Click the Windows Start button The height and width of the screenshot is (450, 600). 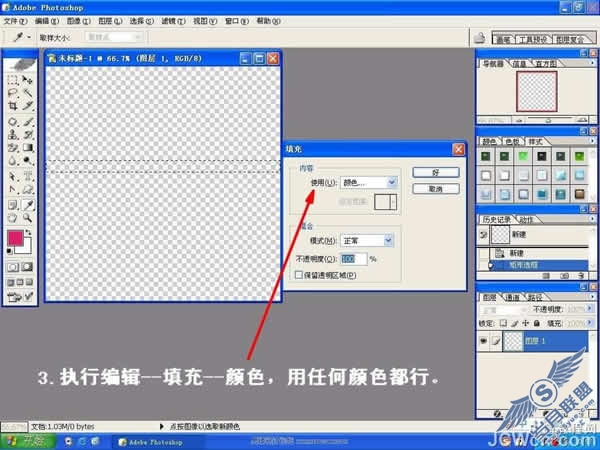[x=28, y=441]
